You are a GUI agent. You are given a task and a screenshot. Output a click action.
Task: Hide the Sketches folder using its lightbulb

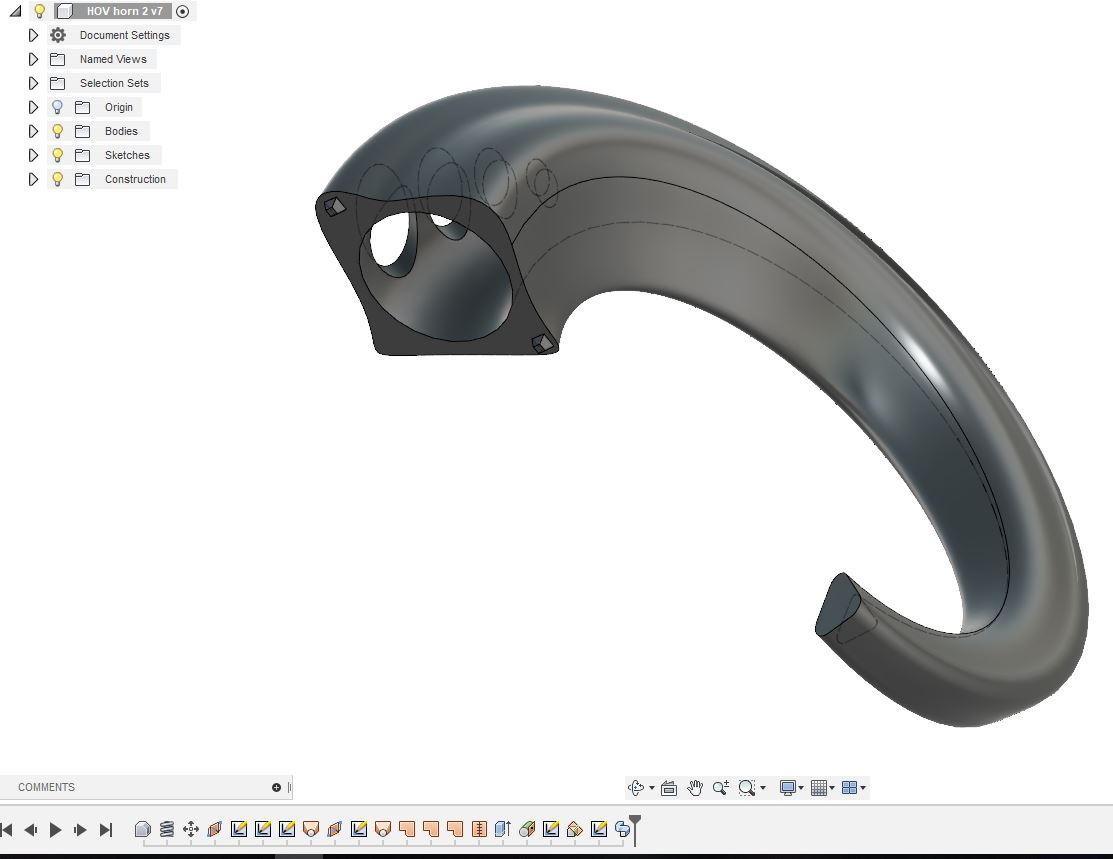coord(57,155)
